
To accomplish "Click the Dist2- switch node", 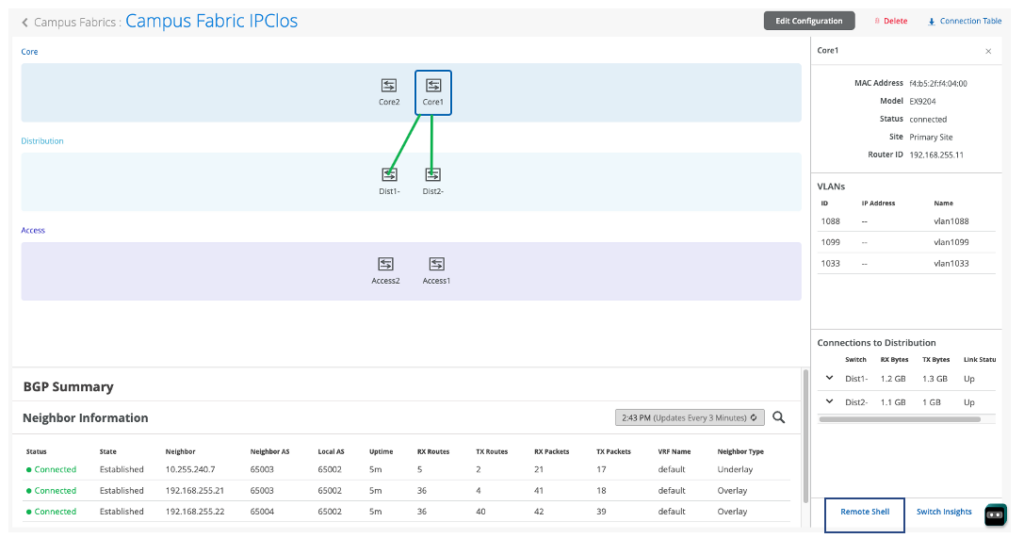I will click(433, 175).
